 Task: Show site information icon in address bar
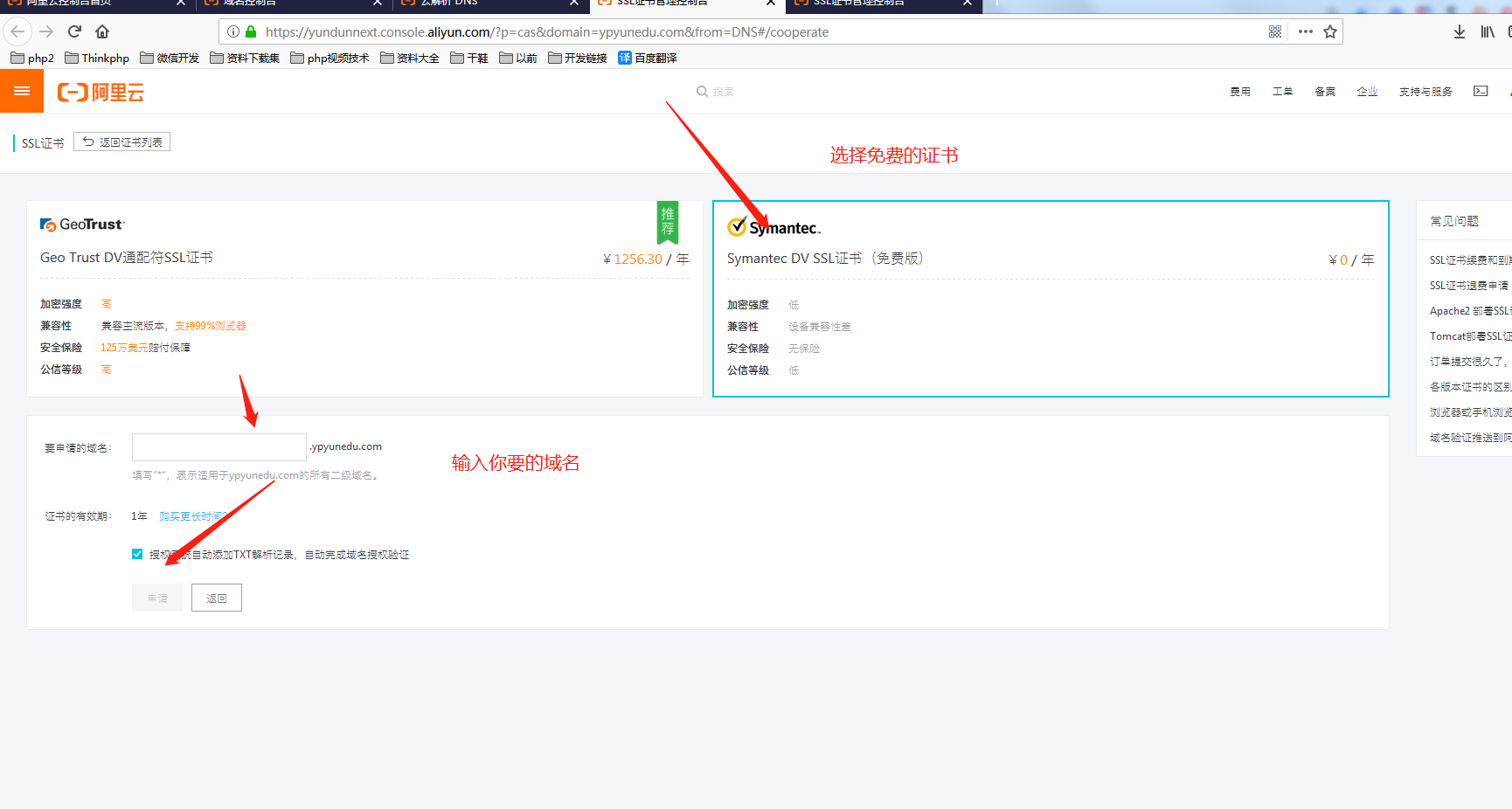(233, 32)
